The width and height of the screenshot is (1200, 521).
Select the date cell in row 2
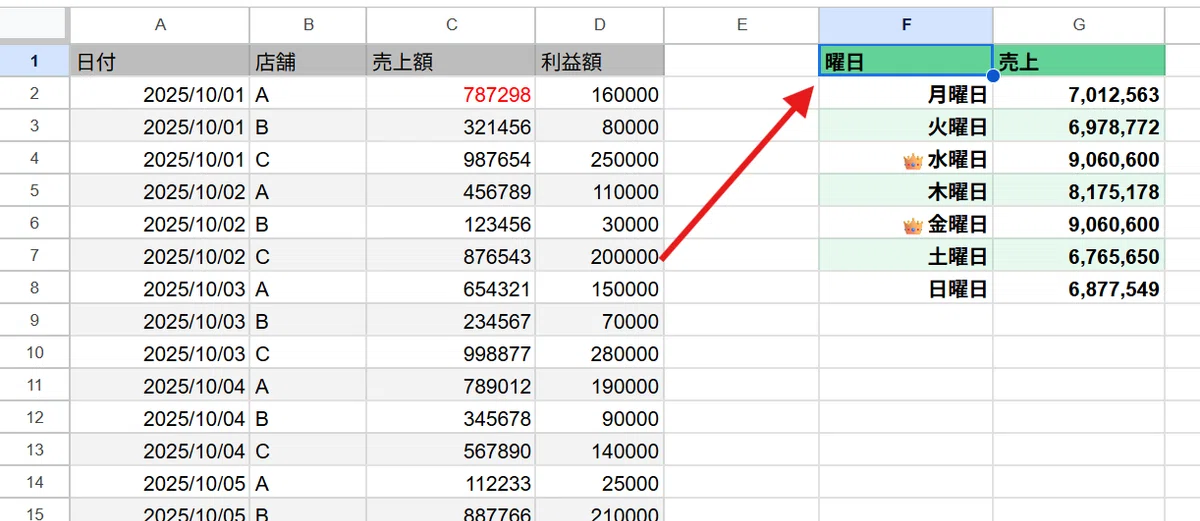tap(160, 95)
